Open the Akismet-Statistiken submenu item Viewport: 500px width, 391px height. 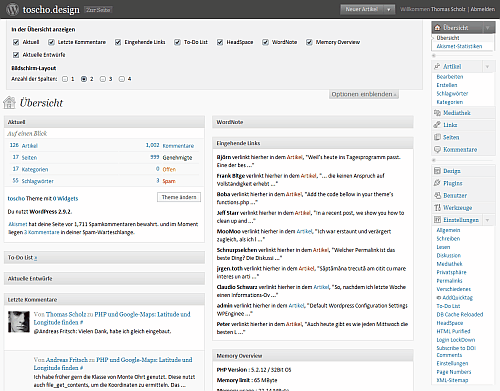click(459, 46)
